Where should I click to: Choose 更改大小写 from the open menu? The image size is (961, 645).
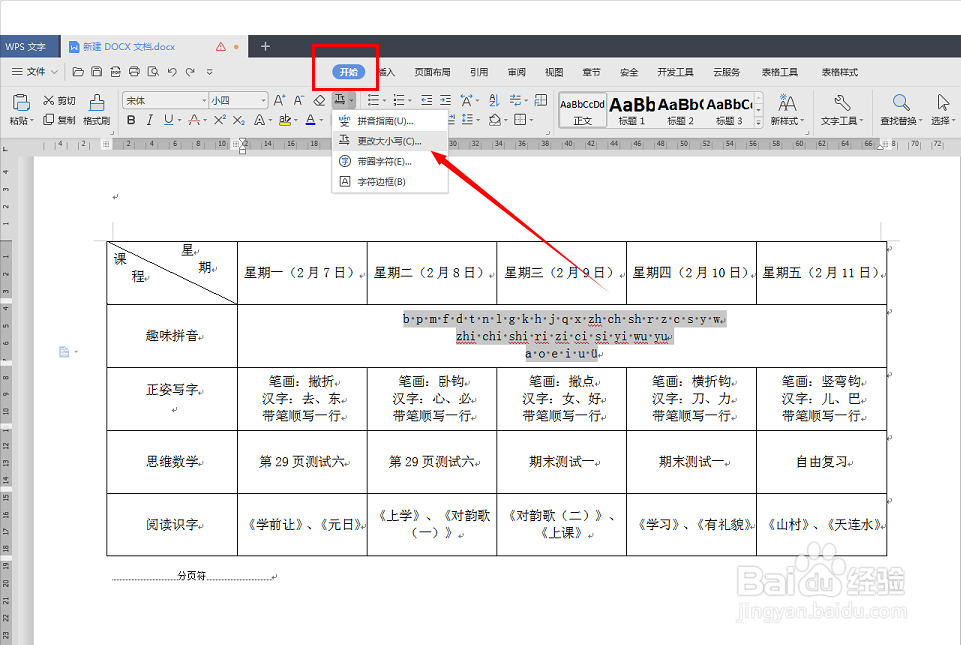[390, 140]
